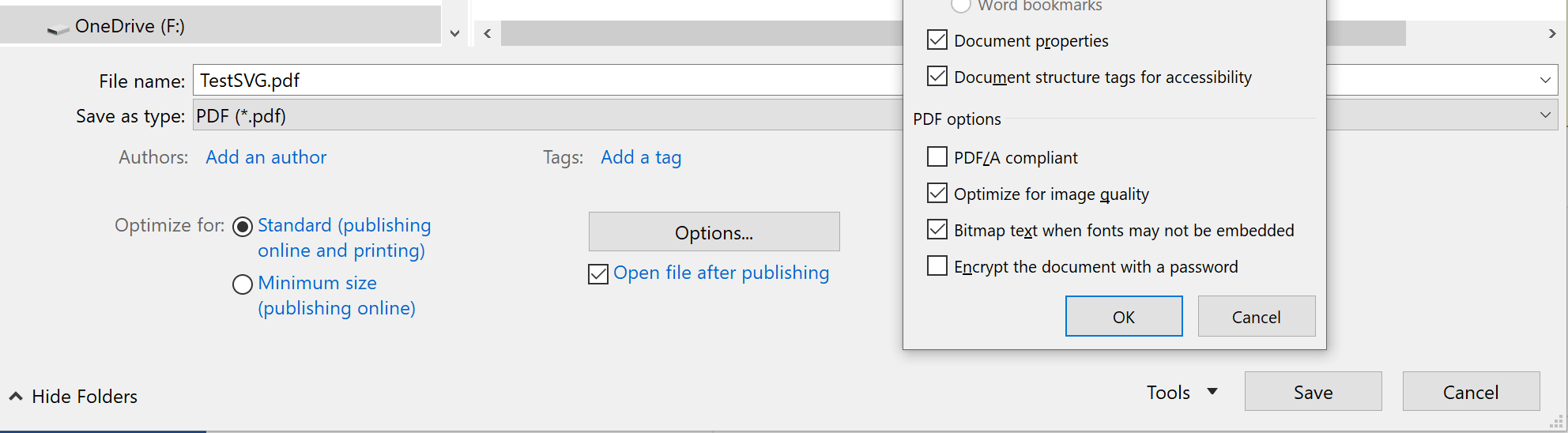The width and height of the screenshot is (1568, 433).
Task: Select Minimum size publishing online option
Action: coord(243,284)
